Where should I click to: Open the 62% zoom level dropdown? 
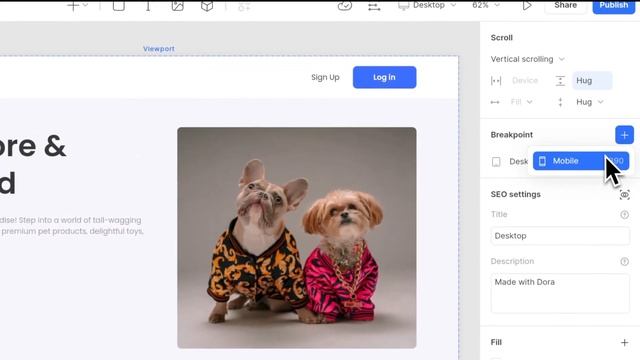(x=486, y=5)
